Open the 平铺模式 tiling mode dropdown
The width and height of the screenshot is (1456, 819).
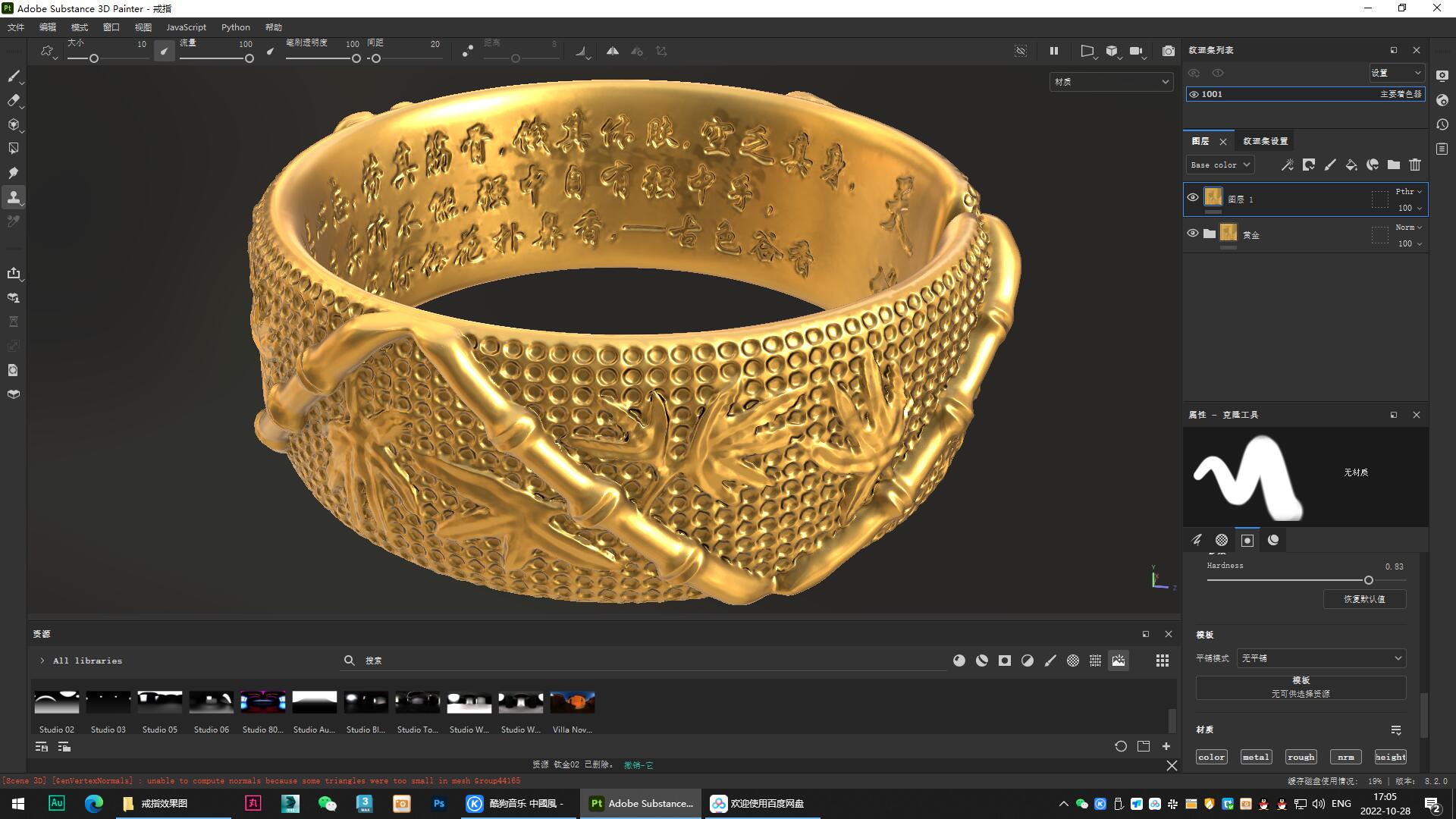coord(1319,658)
